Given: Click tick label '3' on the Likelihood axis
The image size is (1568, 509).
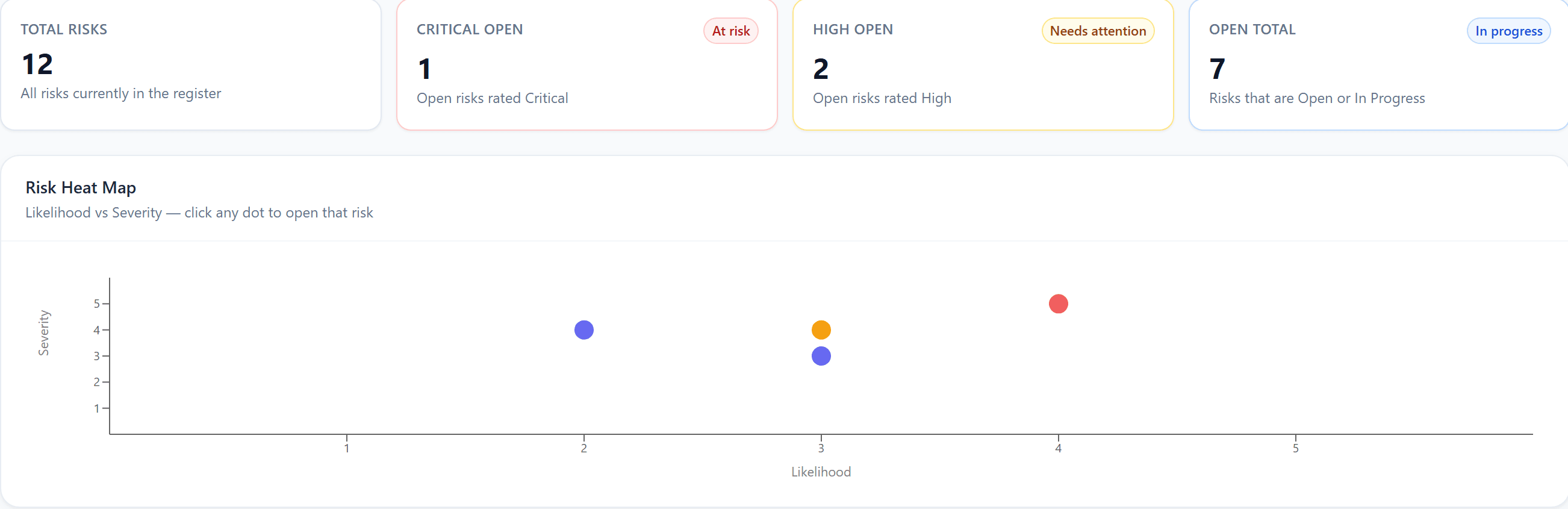Looking at the screenshot, I should (821, 449).
